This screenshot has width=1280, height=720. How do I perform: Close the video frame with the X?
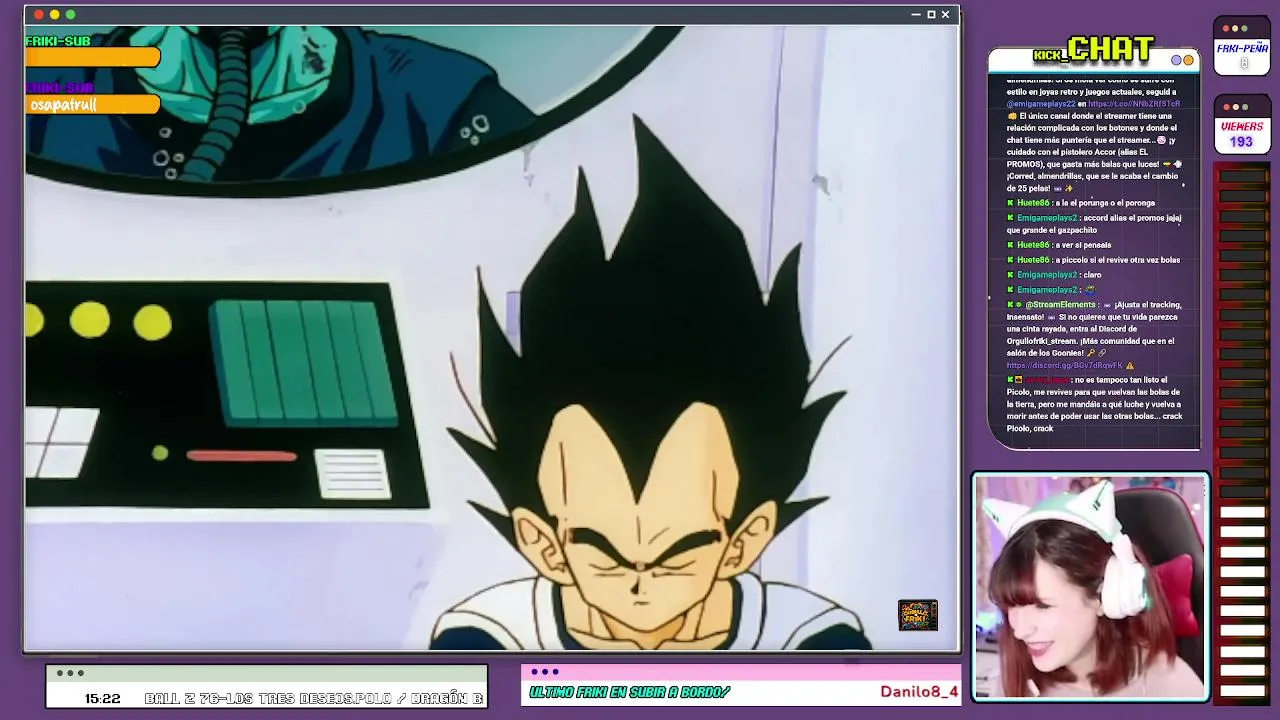pos(945,14)
